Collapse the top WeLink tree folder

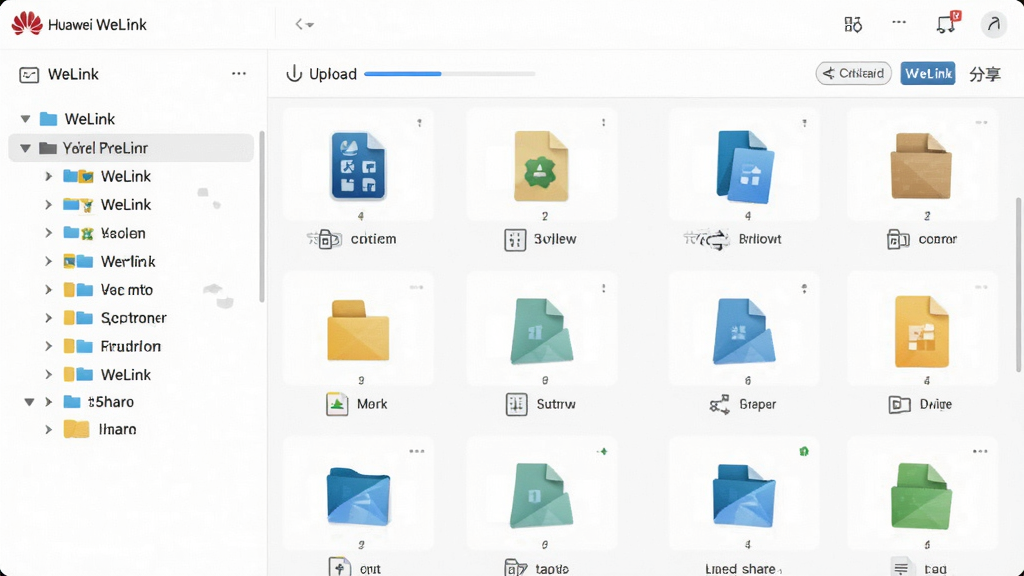coord(25,119)
